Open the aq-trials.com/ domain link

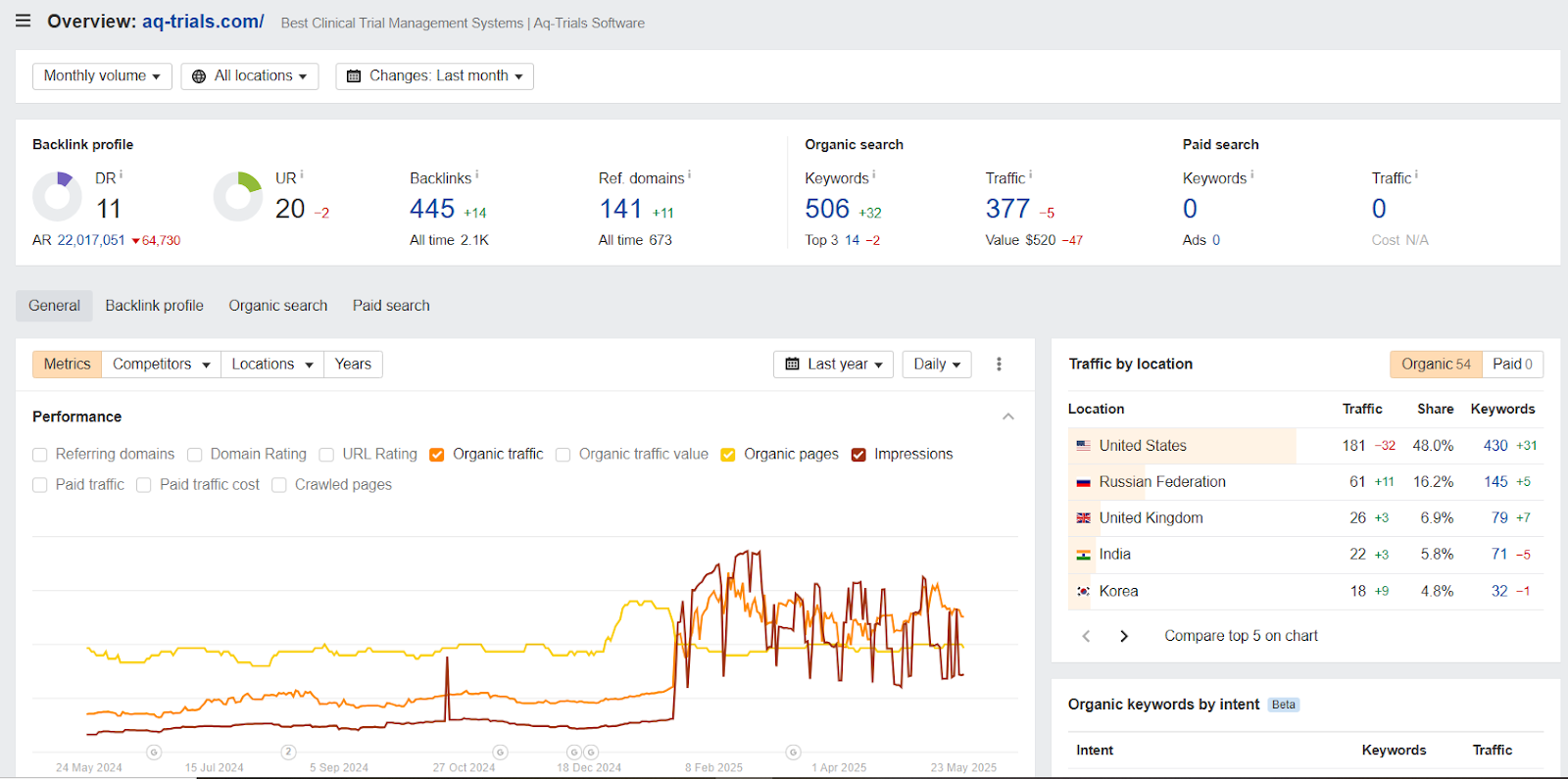203,22
